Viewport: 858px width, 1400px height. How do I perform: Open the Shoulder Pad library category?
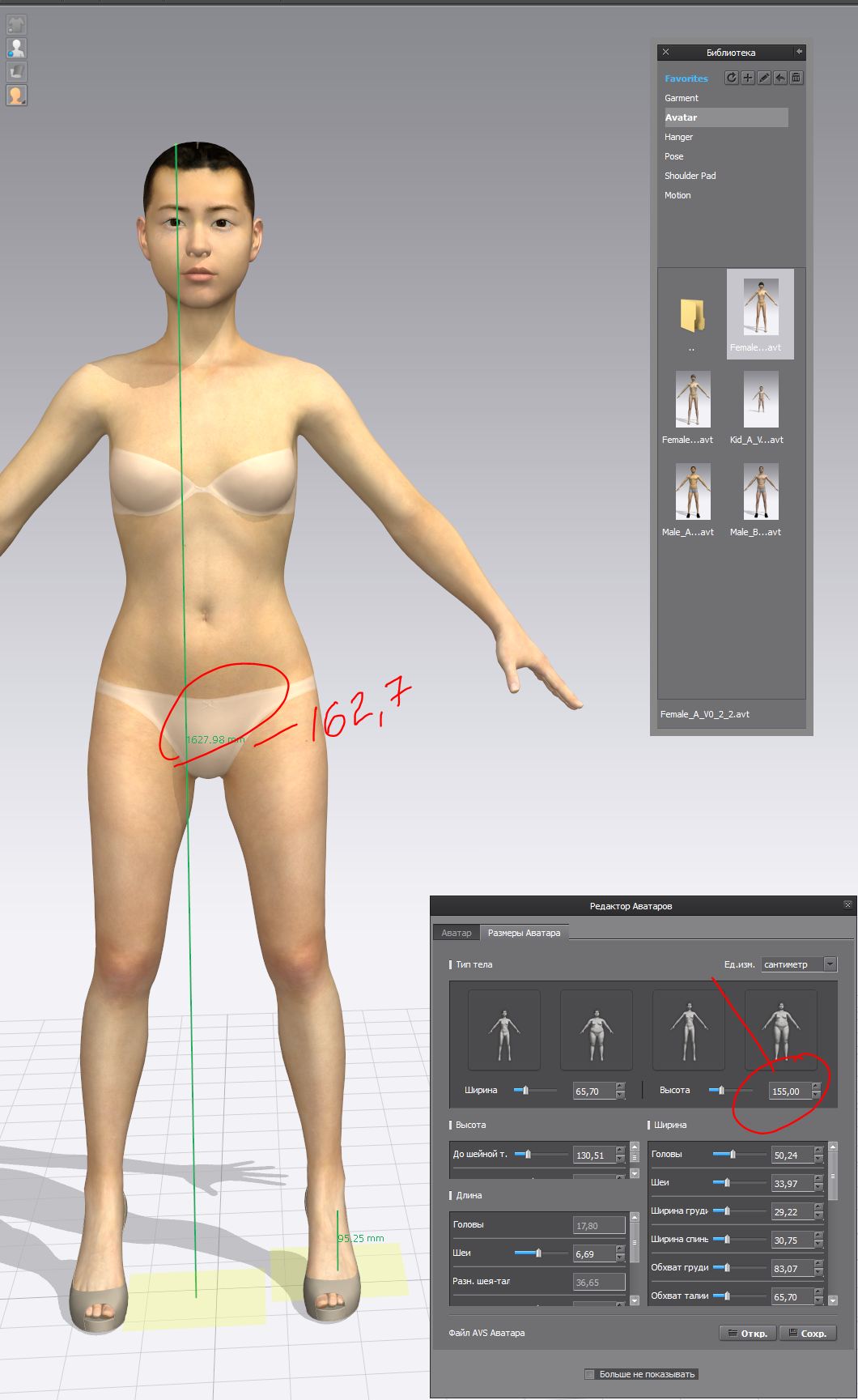(x=690, y=176)
